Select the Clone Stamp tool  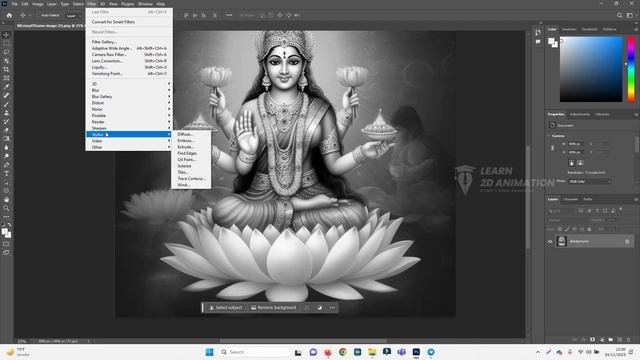6,113
